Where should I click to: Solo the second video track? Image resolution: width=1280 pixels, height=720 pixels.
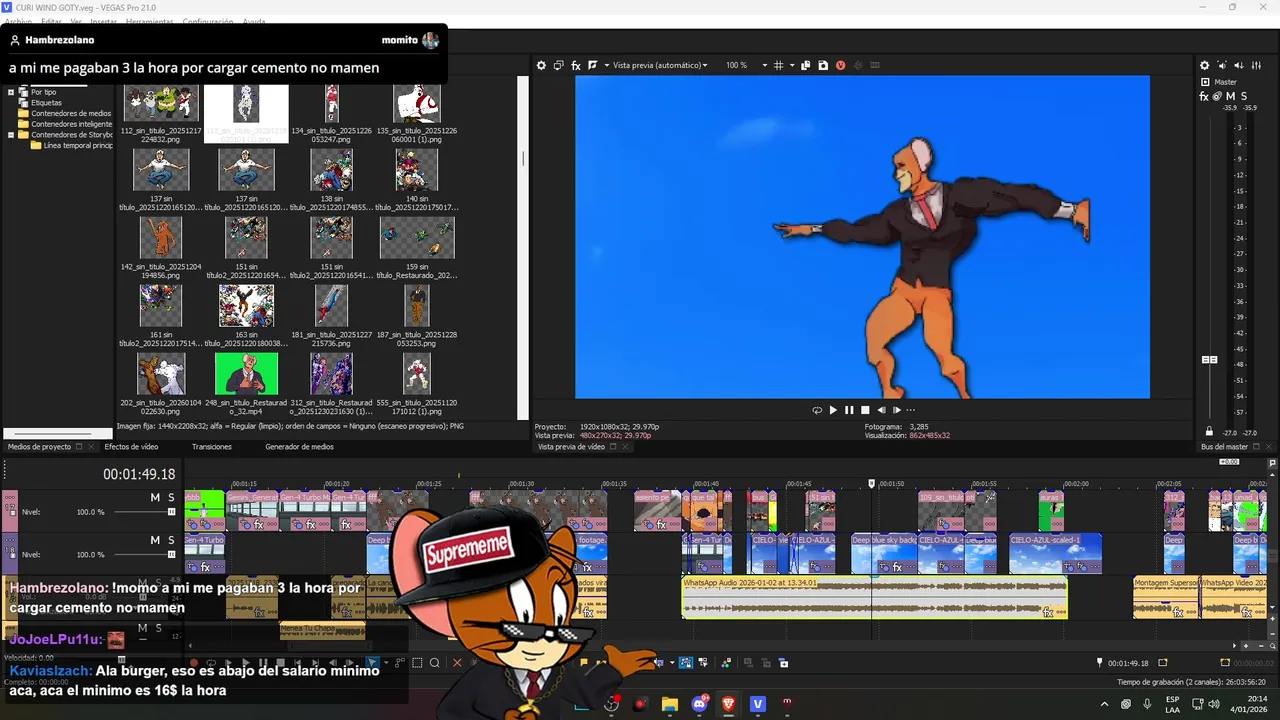[x=171, y=540]
